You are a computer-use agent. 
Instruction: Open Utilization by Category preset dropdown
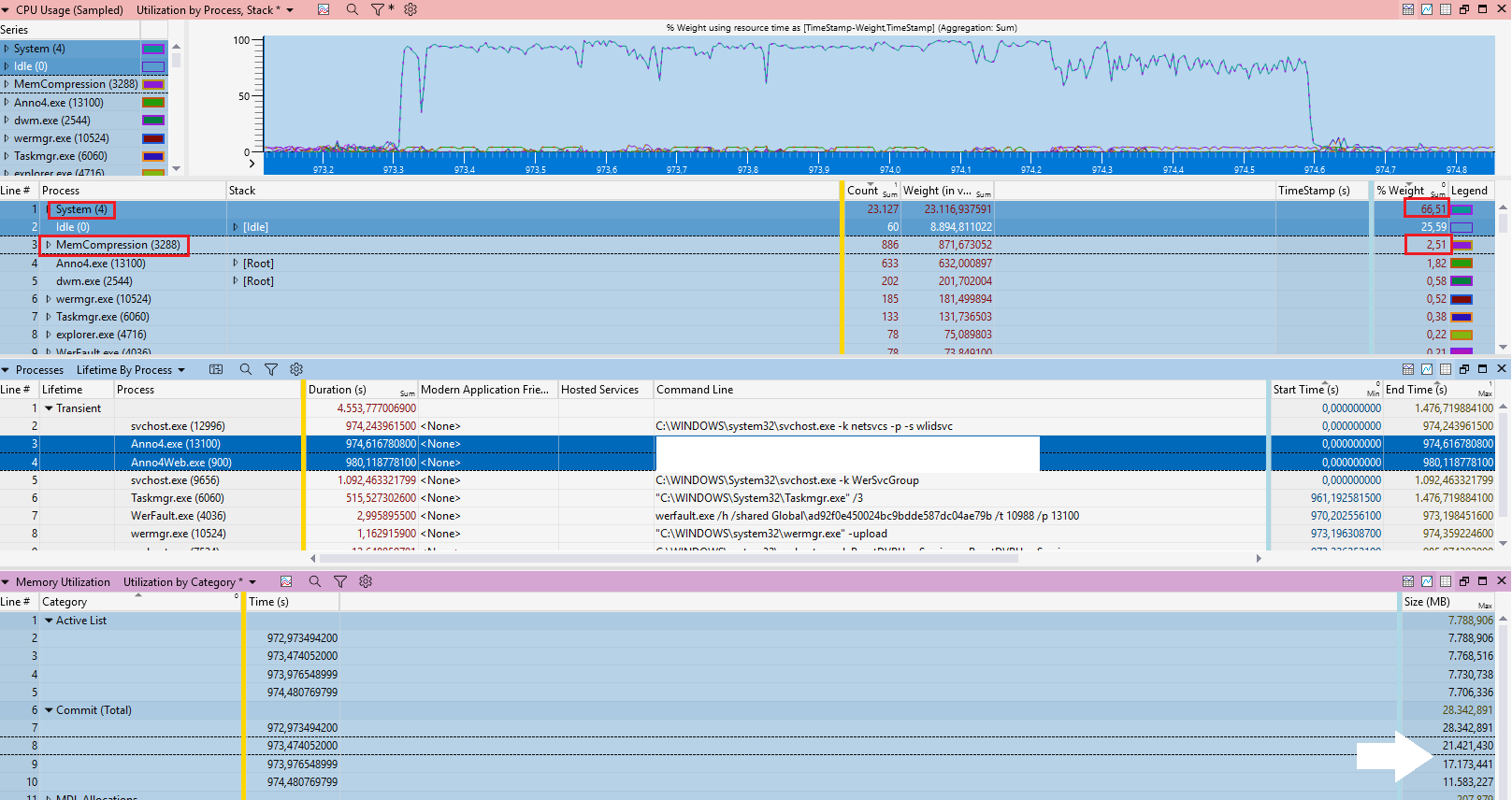pyautogui.click(x=252, y=582)
